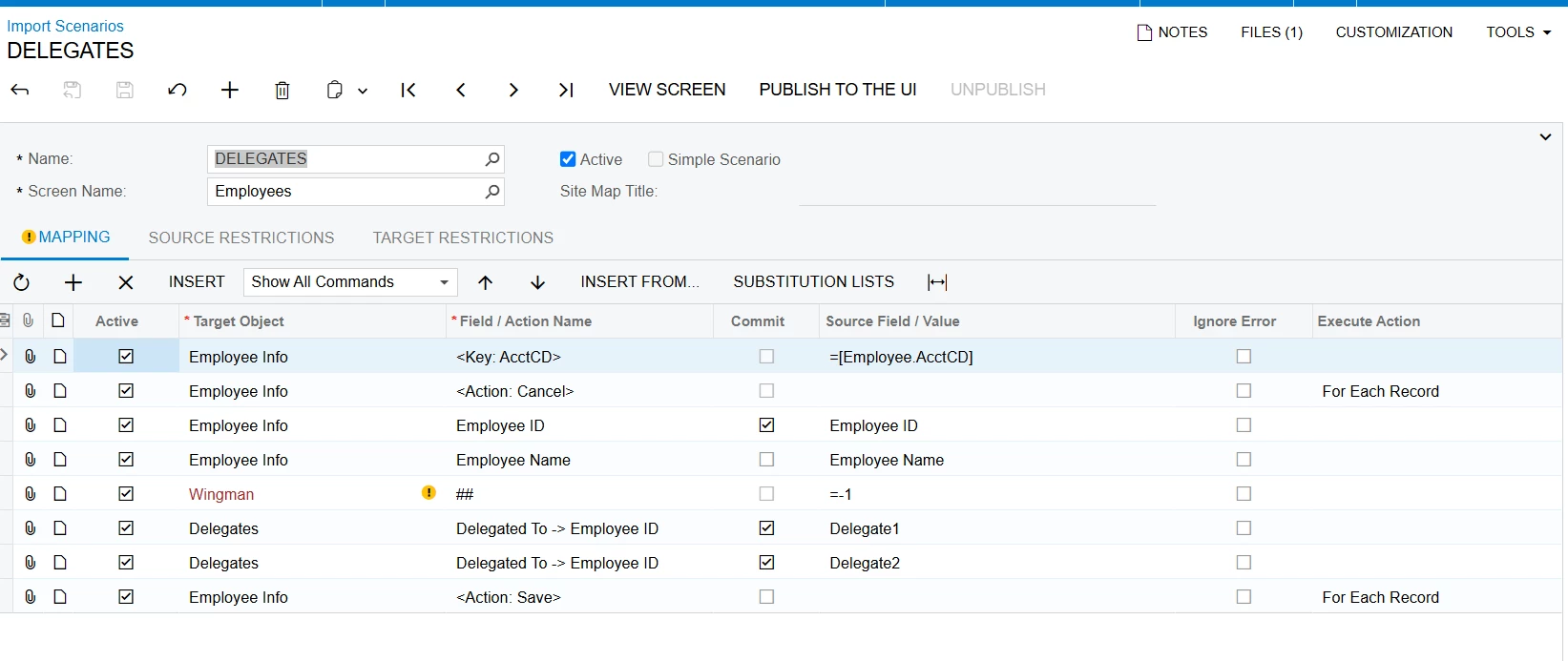1568x661 pixels.
Task: Toggle the Simple Scenario checkbox
Action: coord(656,159)
